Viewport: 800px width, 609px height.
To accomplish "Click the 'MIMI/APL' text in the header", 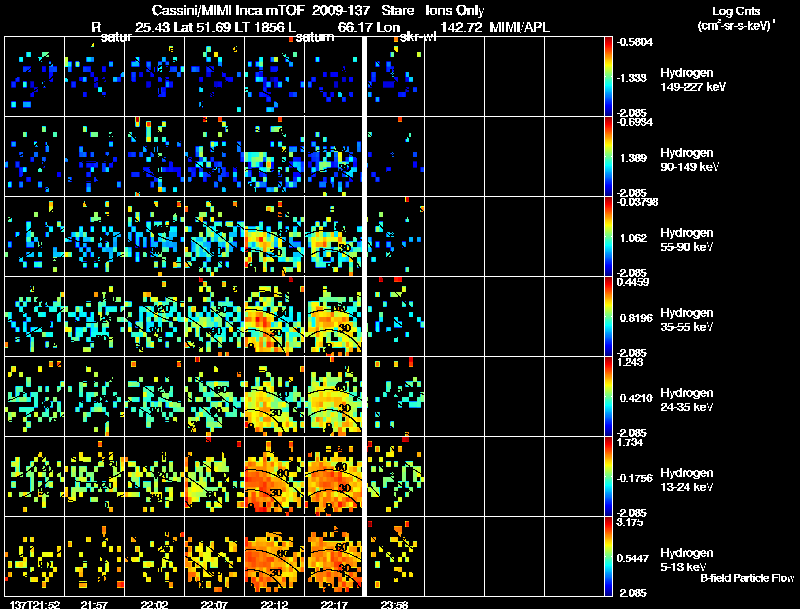I will [x=519, y=28].
